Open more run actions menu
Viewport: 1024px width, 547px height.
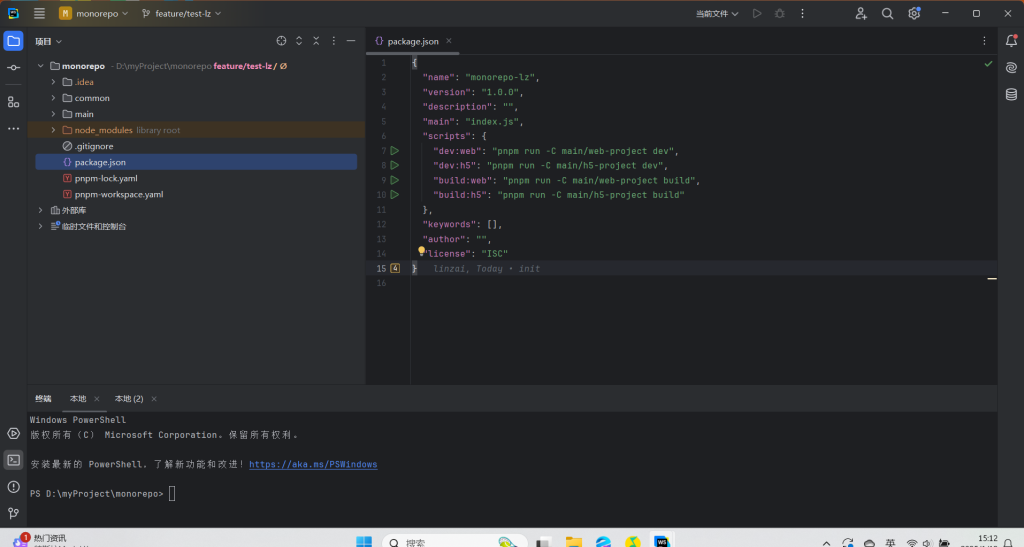[x=803, y=13]
